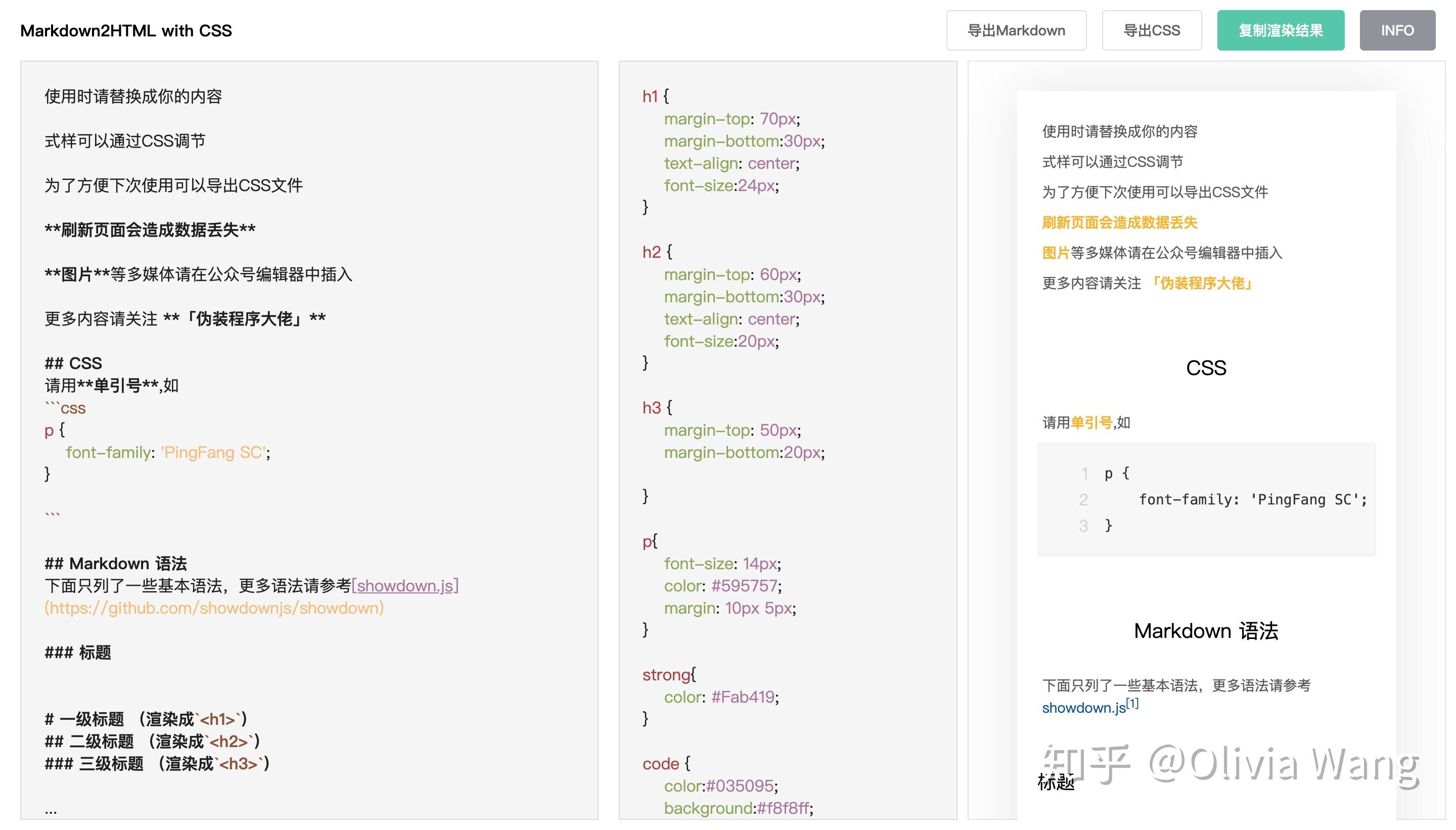Viewport: 1456px width, 830px height.
Task: Click the **图片**等多媒体 line in editor
Action: [198, 274]
